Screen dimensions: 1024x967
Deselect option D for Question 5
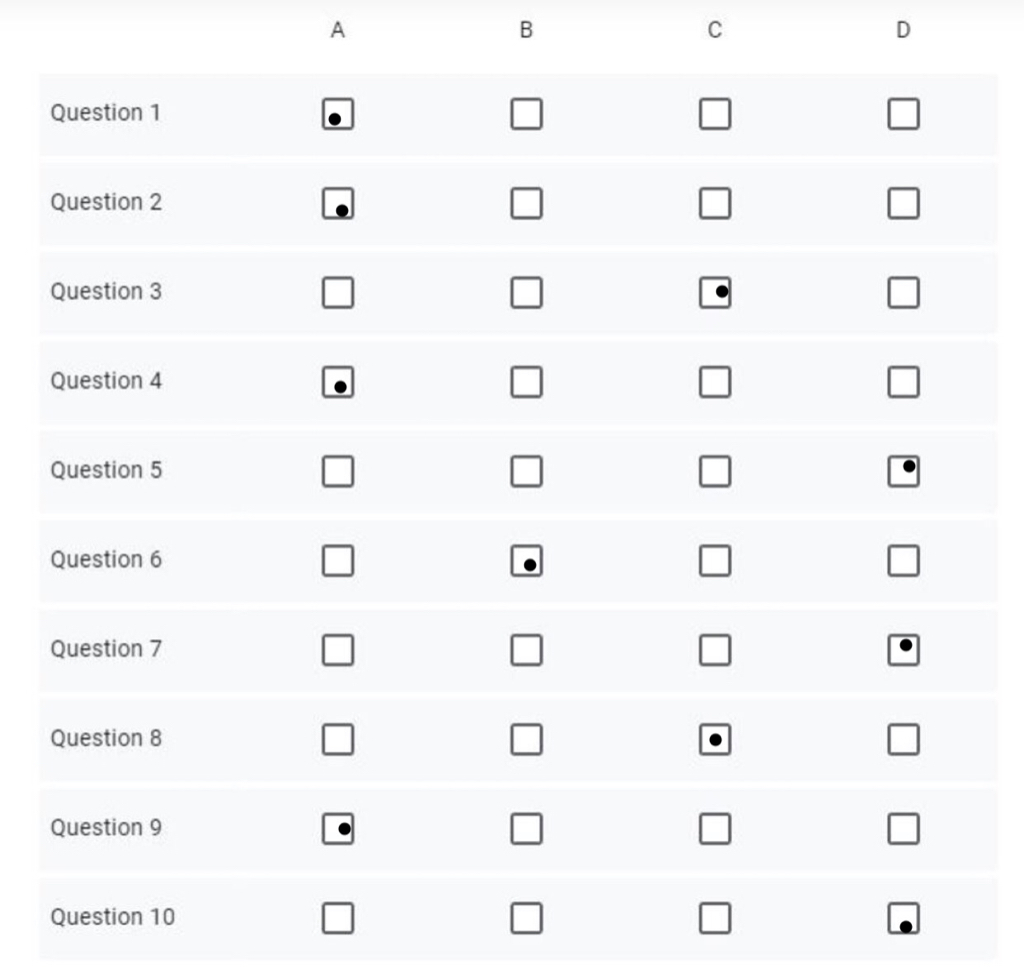tap(904, 471)
